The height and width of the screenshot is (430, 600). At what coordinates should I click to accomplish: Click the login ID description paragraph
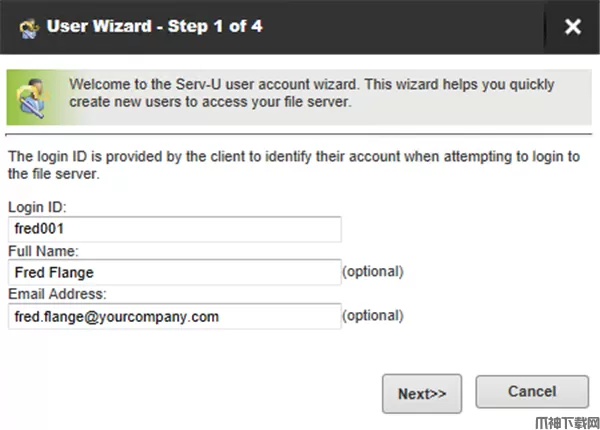coord(290,165)
